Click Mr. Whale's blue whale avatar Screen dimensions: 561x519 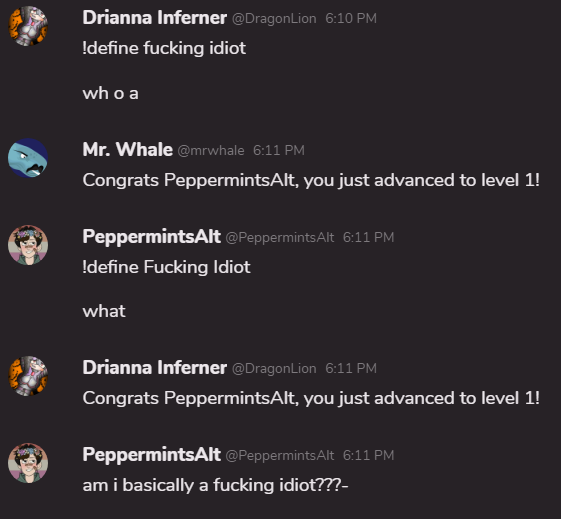(28, 158)
